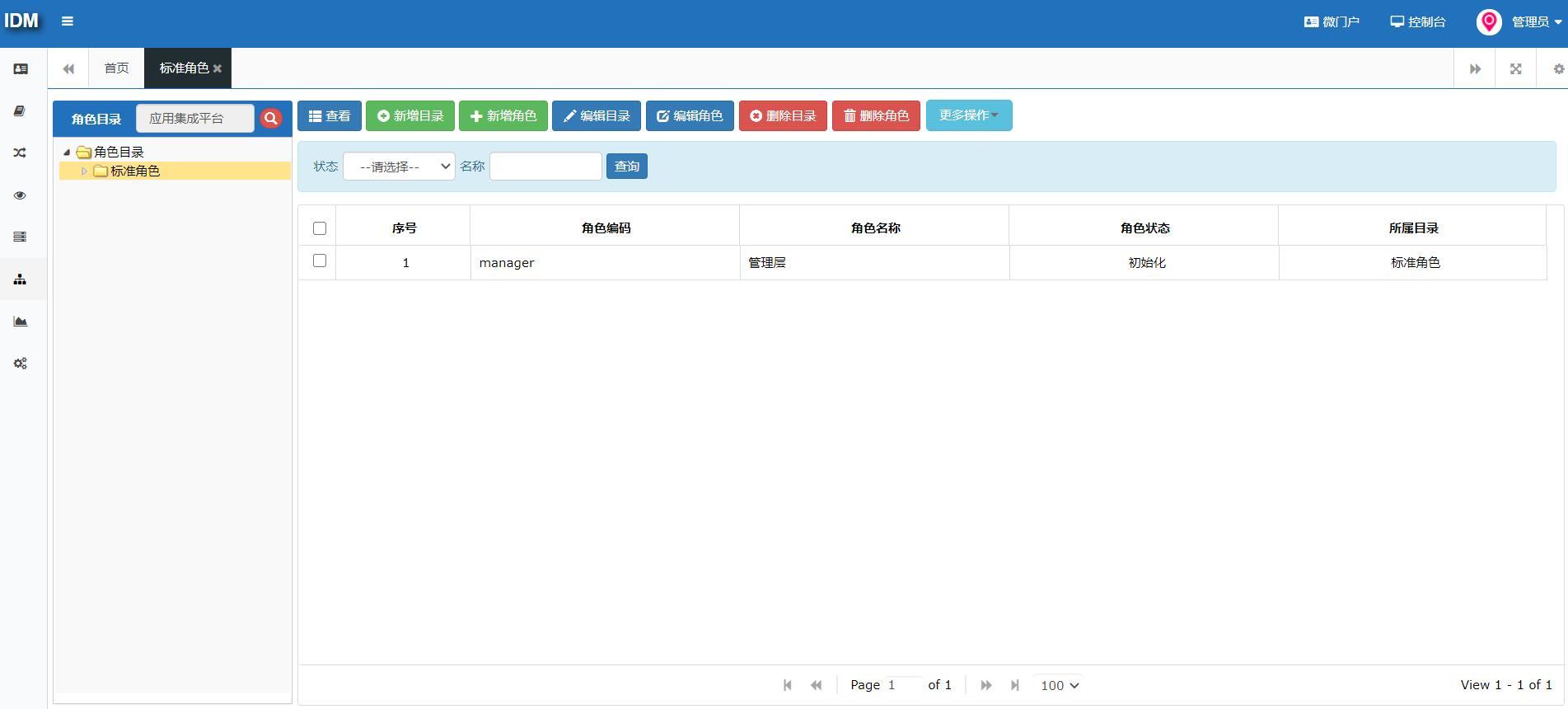
Task: Click the 删除目录 button
Action: tap(783, 115)
